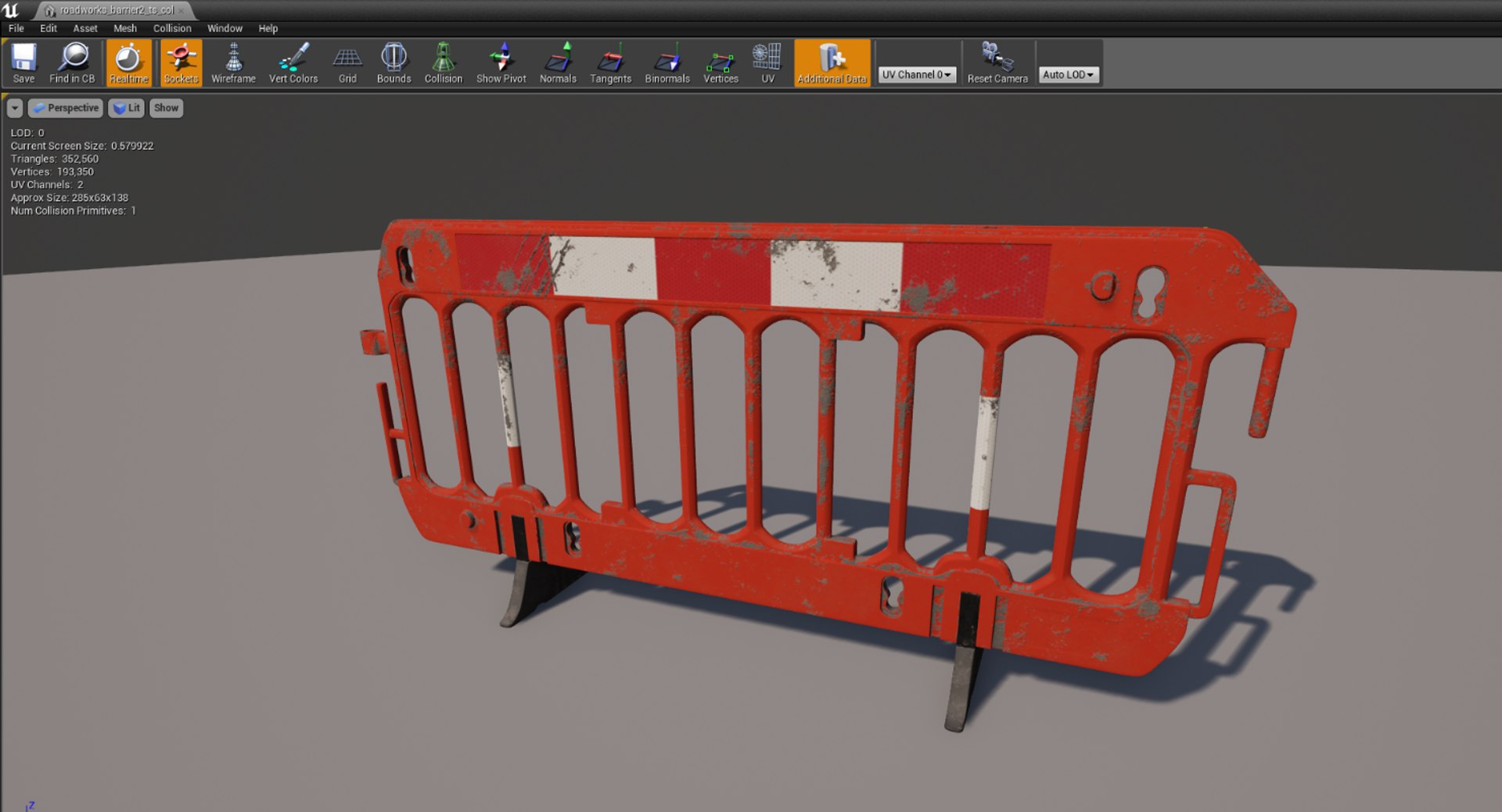Display vertex Normals
1502x812 pixels.
pos(558,63)
